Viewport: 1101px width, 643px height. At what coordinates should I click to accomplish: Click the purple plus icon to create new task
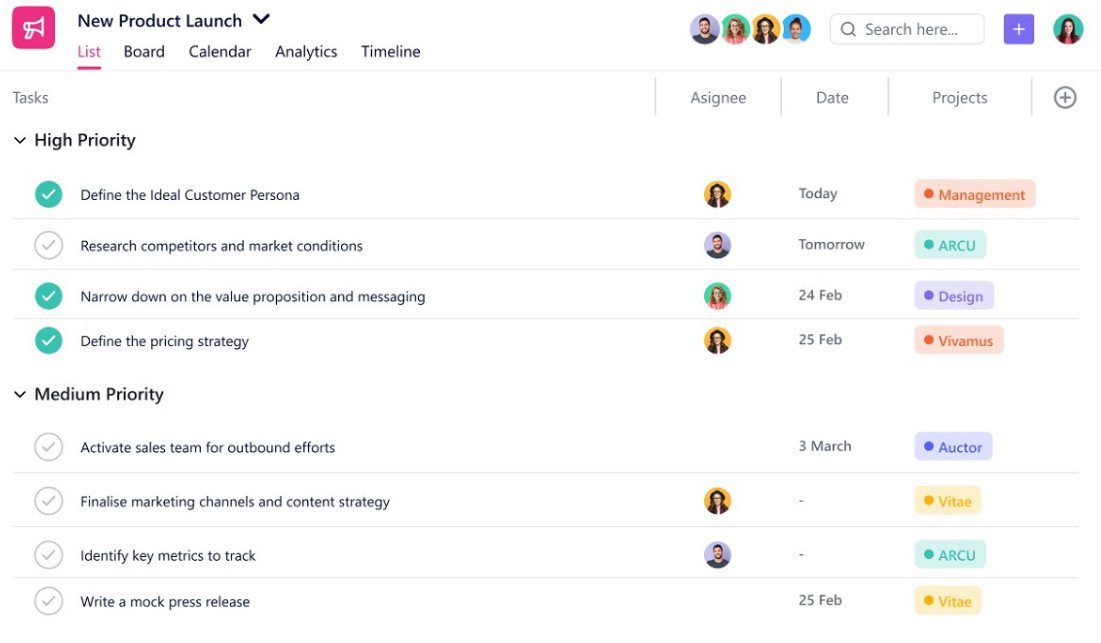1019,29
